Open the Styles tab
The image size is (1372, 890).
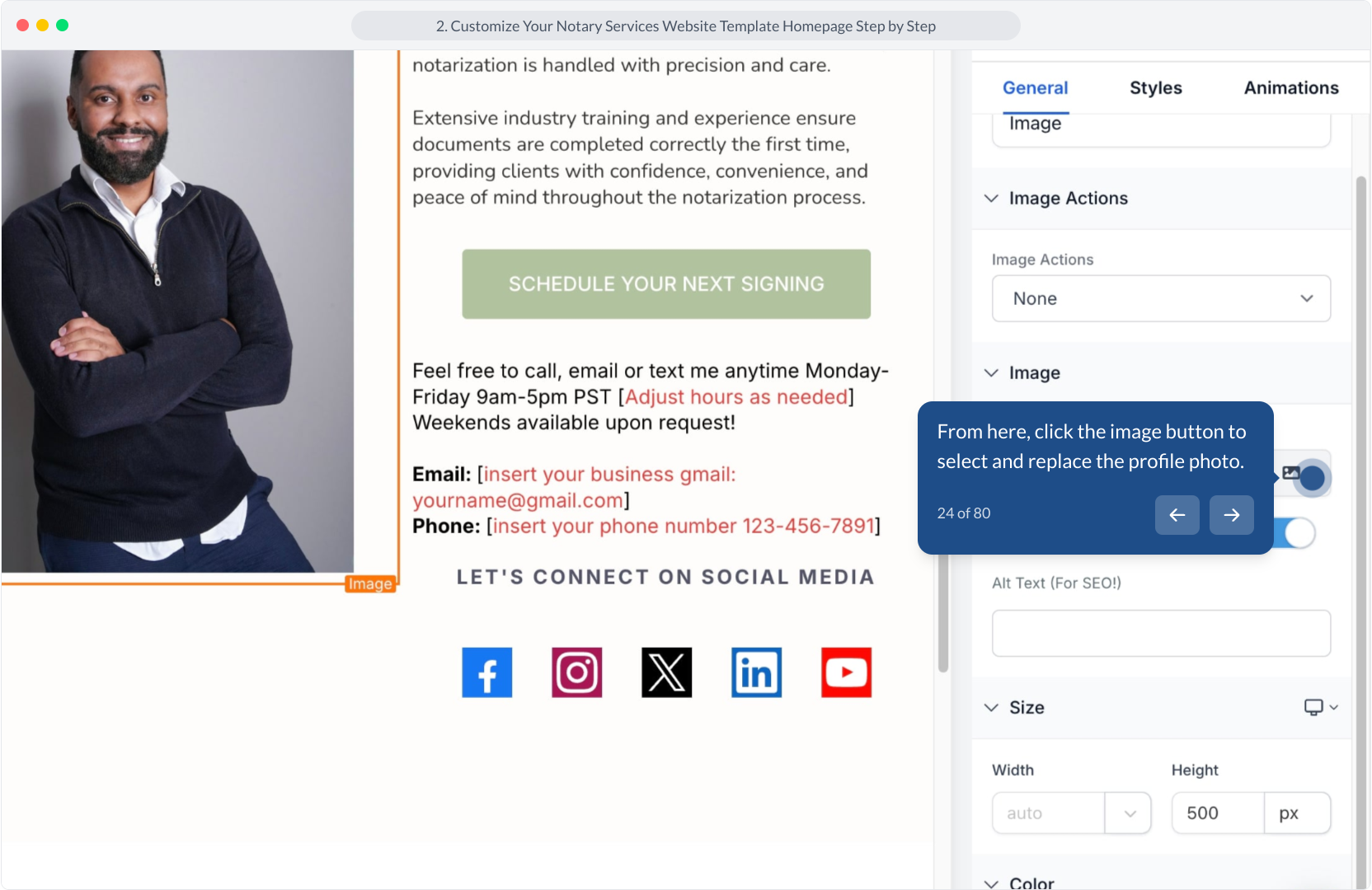(1155, 88)
